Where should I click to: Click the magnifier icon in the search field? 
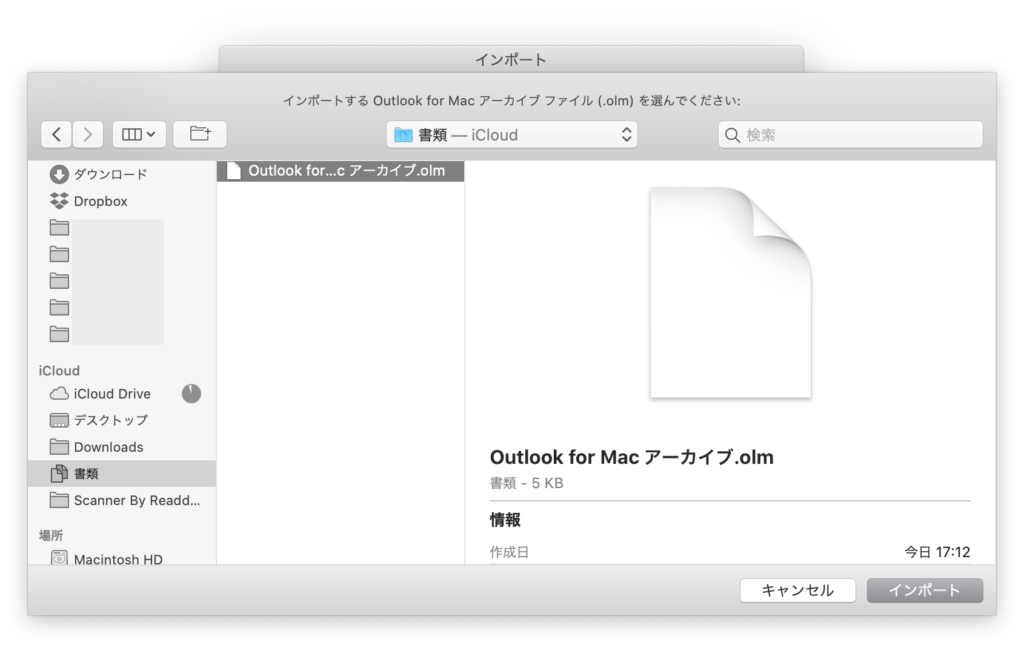pyautogui.click(x=732, y=135)
